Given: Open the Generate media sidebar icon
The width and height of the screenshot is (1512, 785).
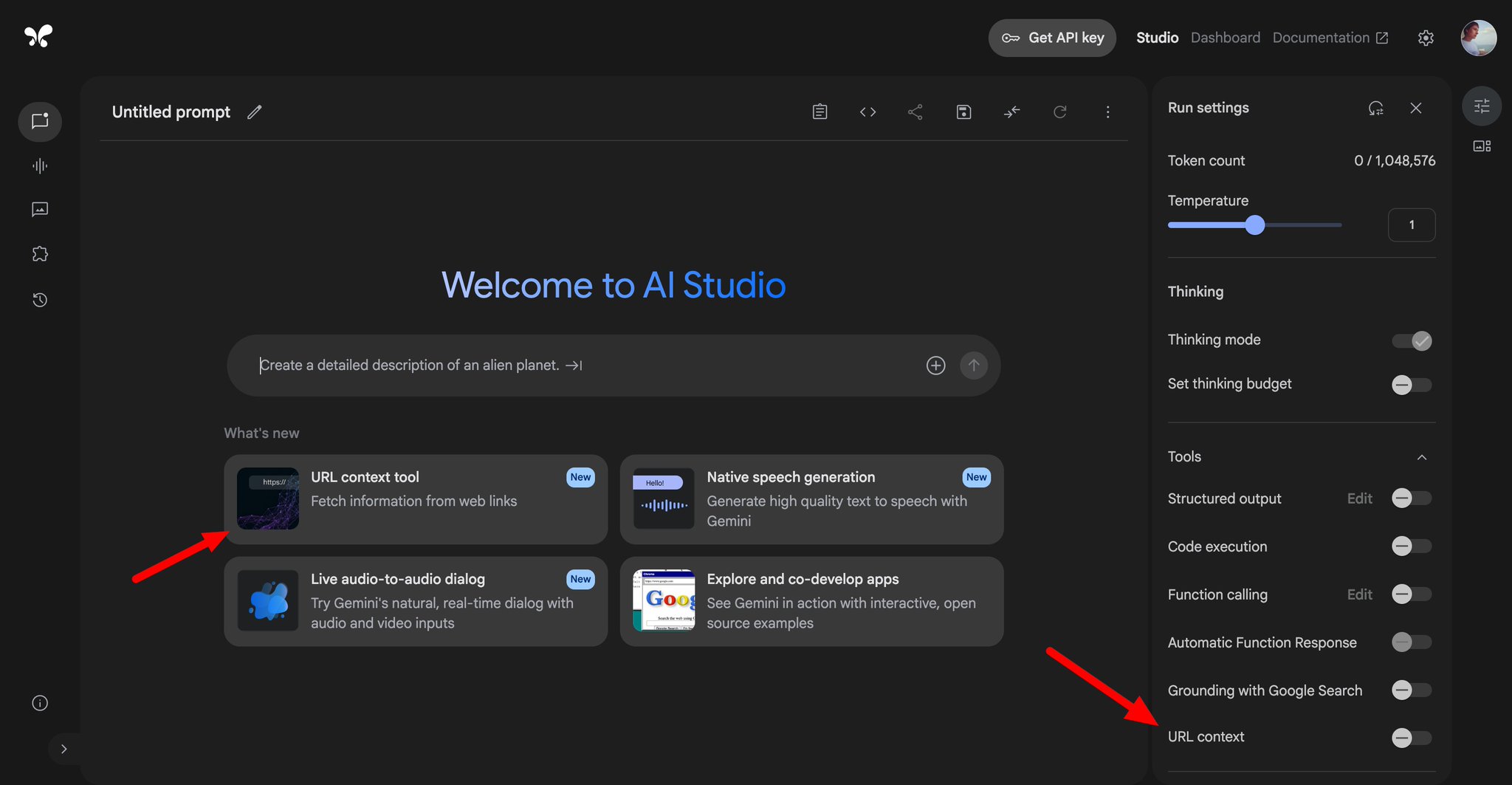Looking at the screenshot, I should pyautogui.click(x=40, y=210).
